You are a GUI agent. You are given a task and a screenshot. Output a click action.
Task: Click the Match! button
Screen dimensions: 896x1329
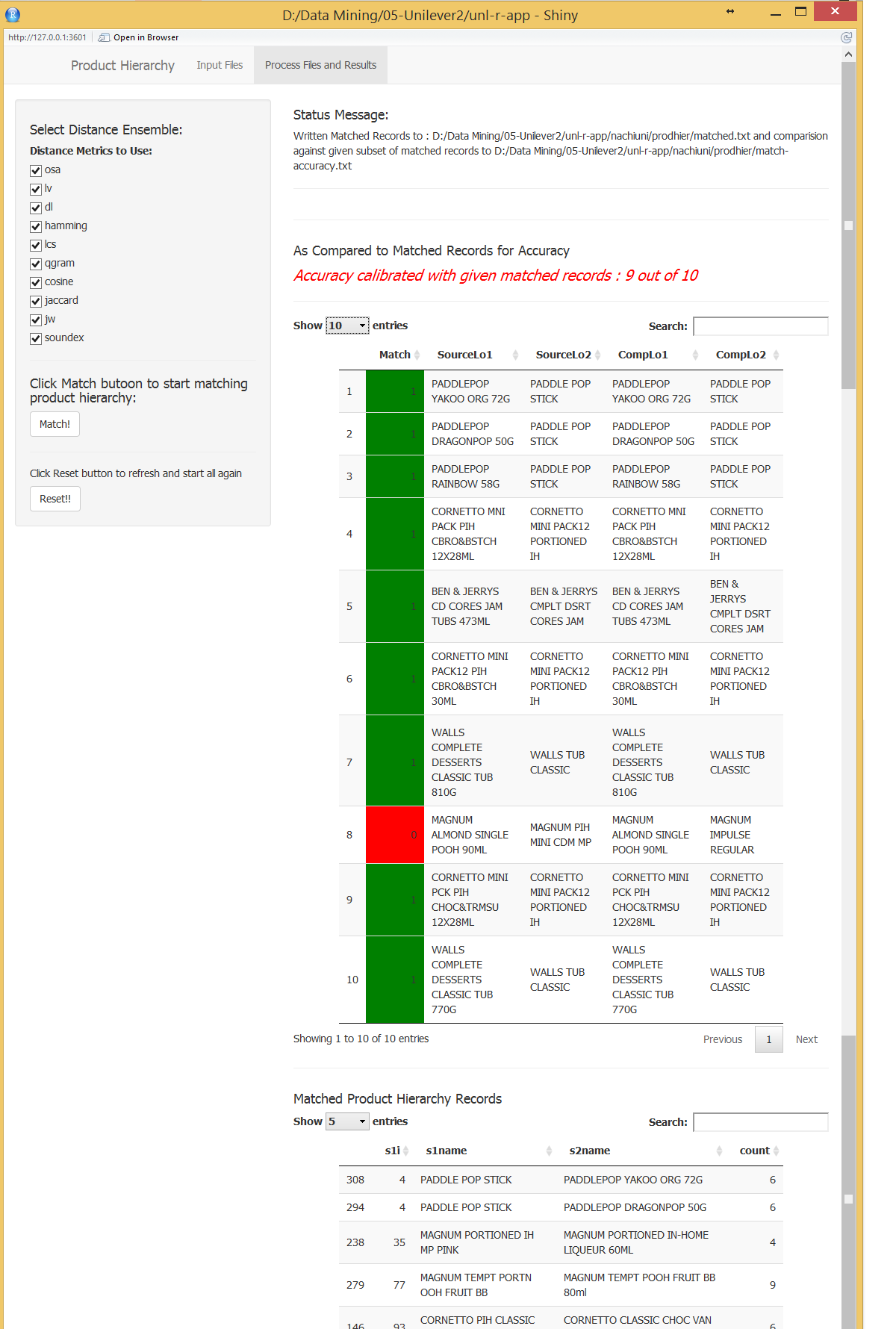[55, 424]
